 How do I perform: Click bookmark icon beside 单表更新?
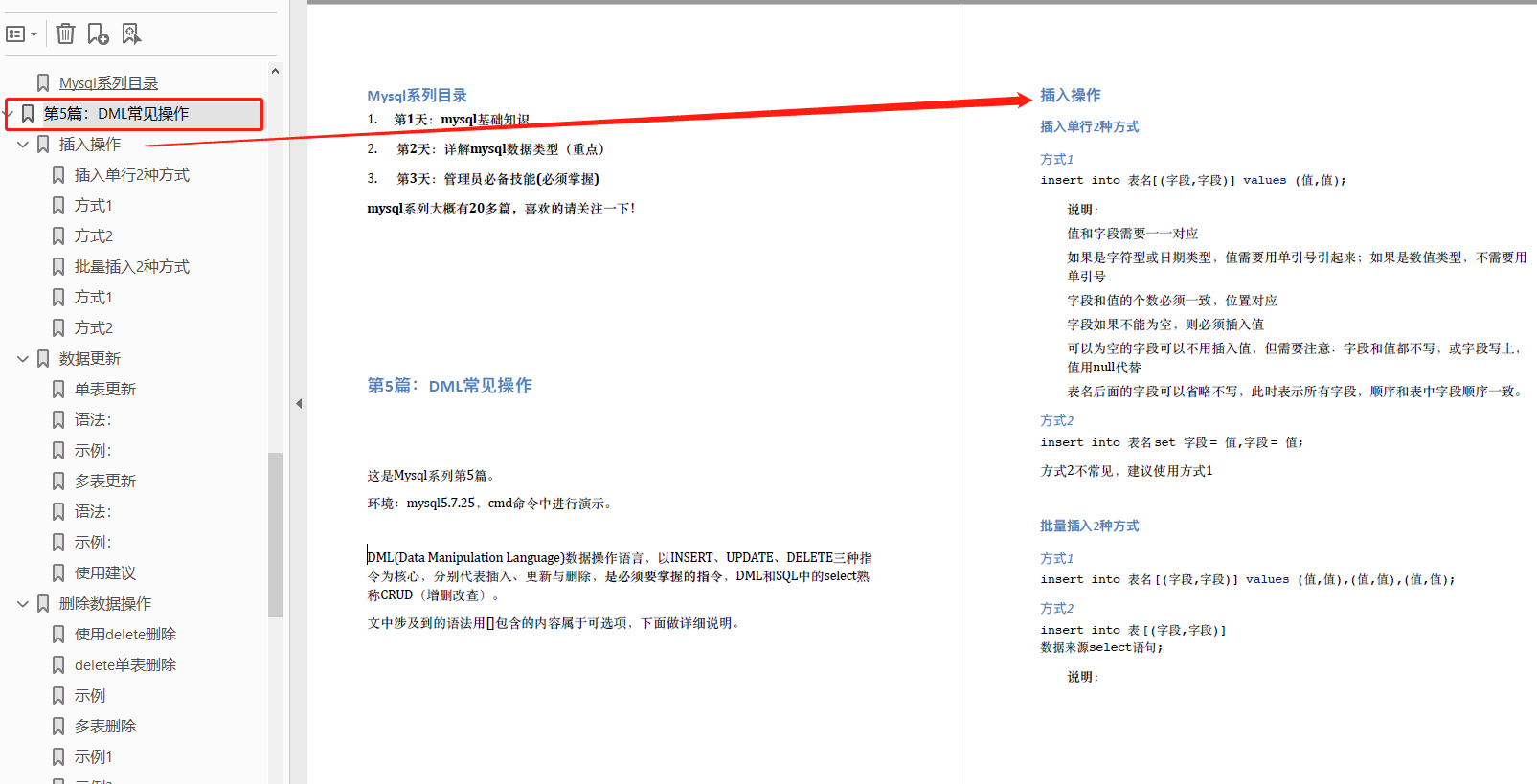coord(58,390)
